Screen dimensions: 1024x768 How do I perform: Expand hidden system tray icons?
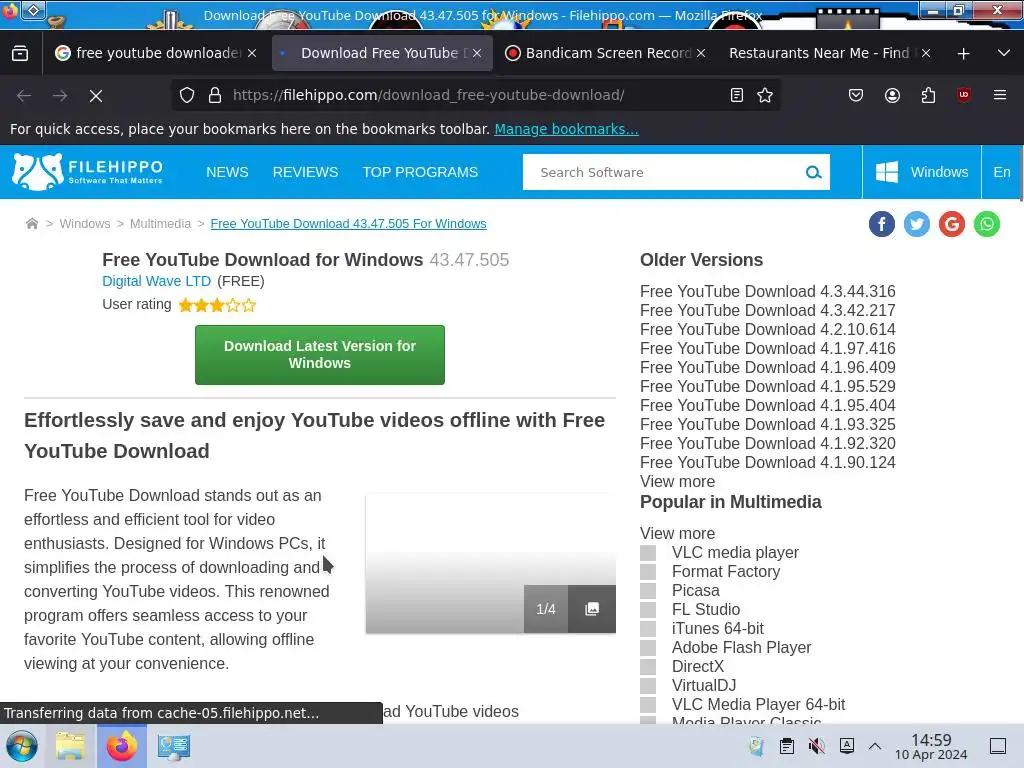875,746
